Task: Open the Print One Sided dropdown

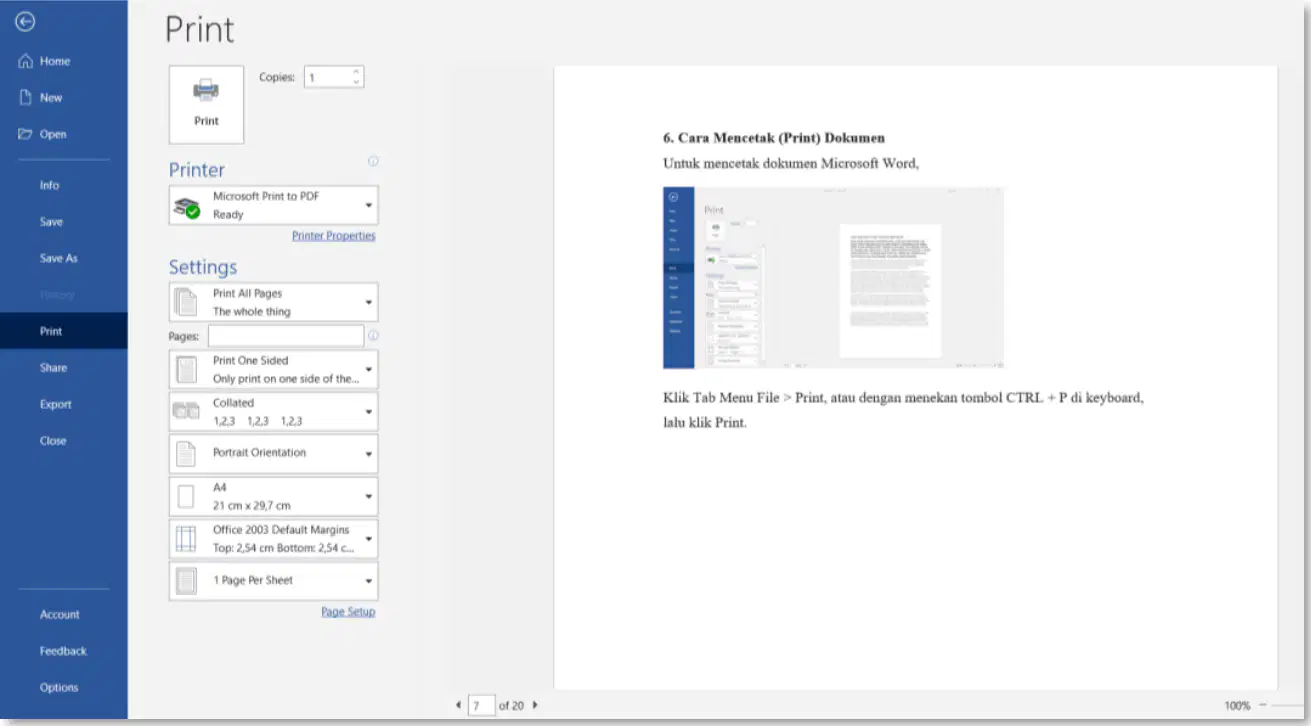Action: pyautogui.click(x=273, y=369)
